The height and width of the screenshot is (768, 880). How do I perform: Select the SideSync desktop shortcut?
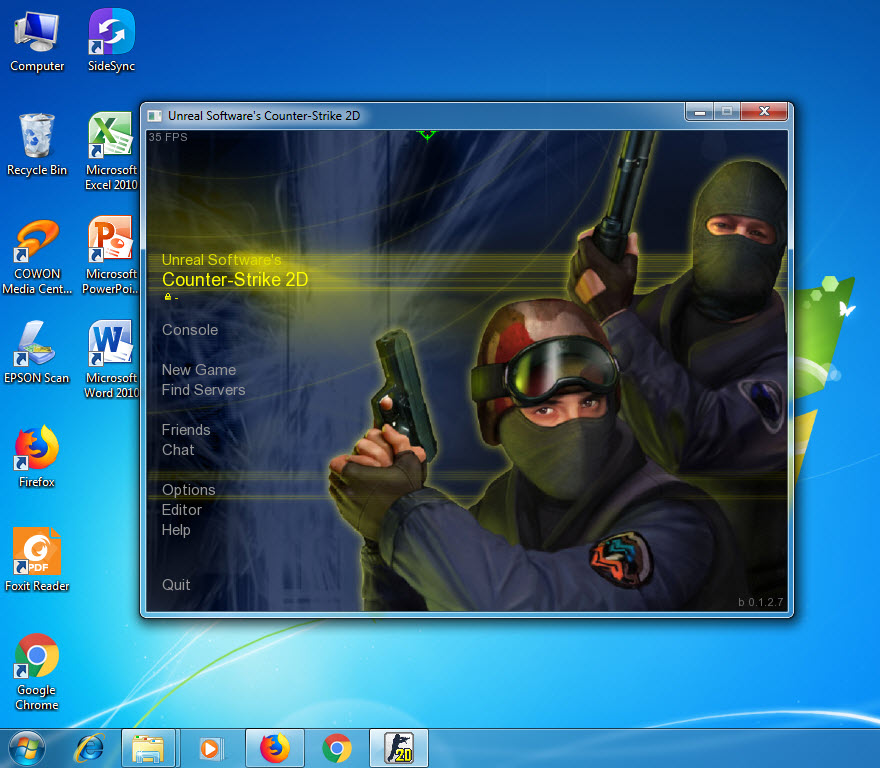111,40
